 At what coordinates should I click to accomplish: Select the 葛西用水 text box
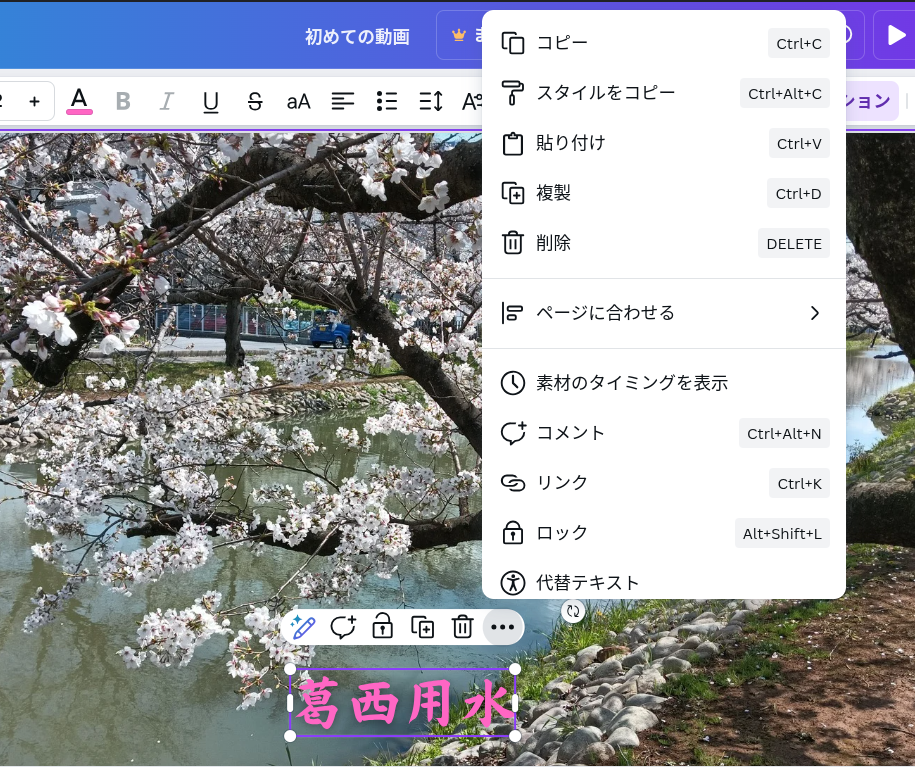(x=403, y=703)
